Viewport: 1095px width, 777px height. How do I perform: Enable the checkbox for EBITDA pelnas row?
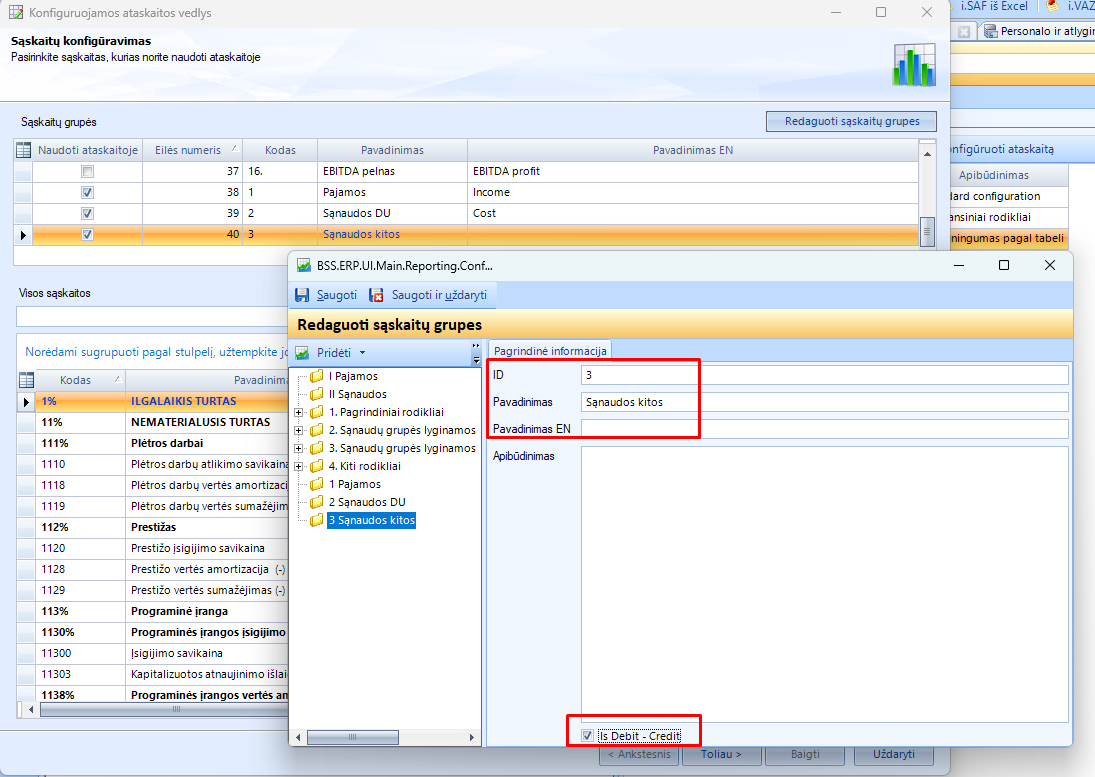click(x=88, y=171)
